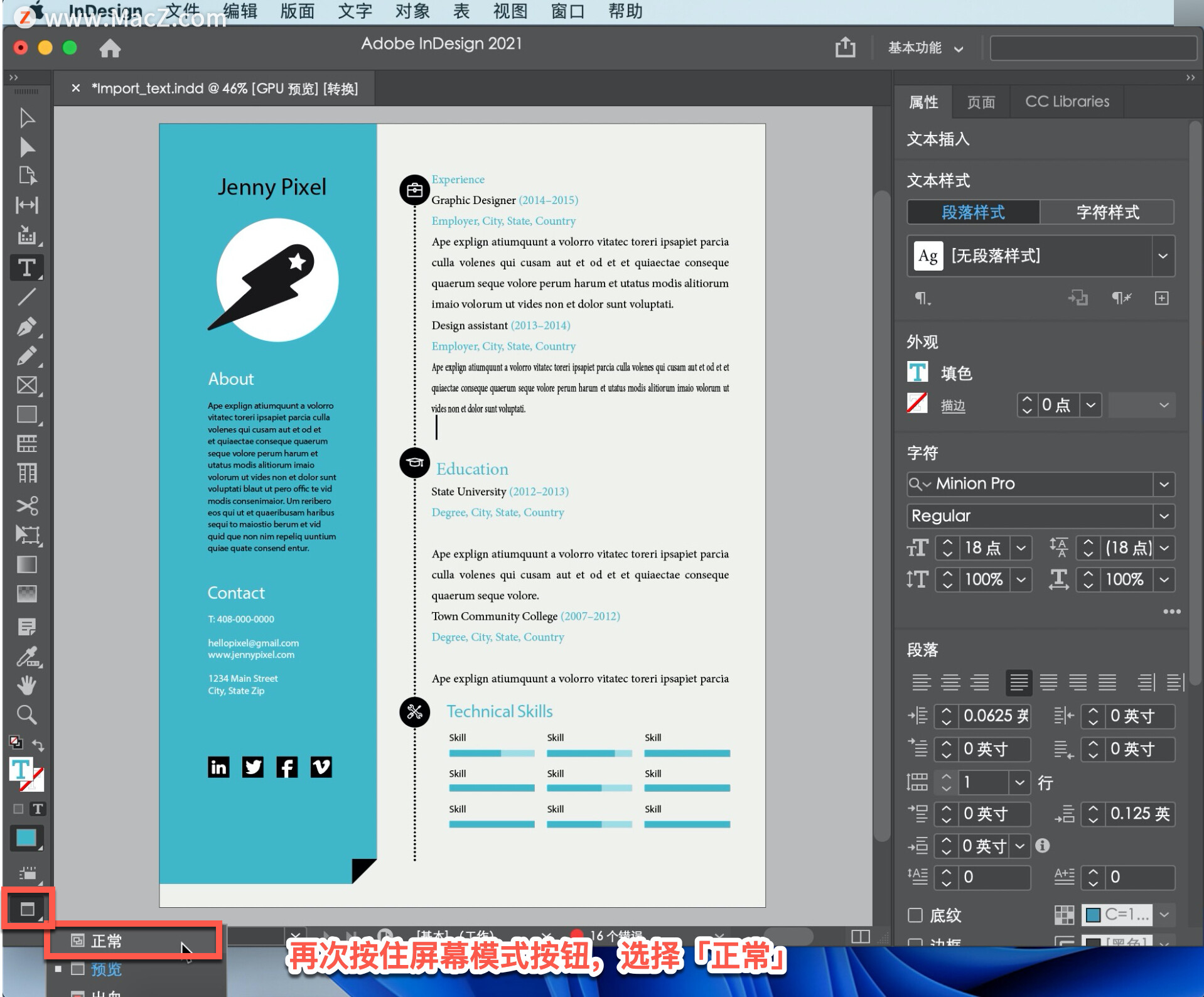Screen dimensions: 1204x997
Task: Open the drop cap lines dropdown
Action: tap(1019, 782)
